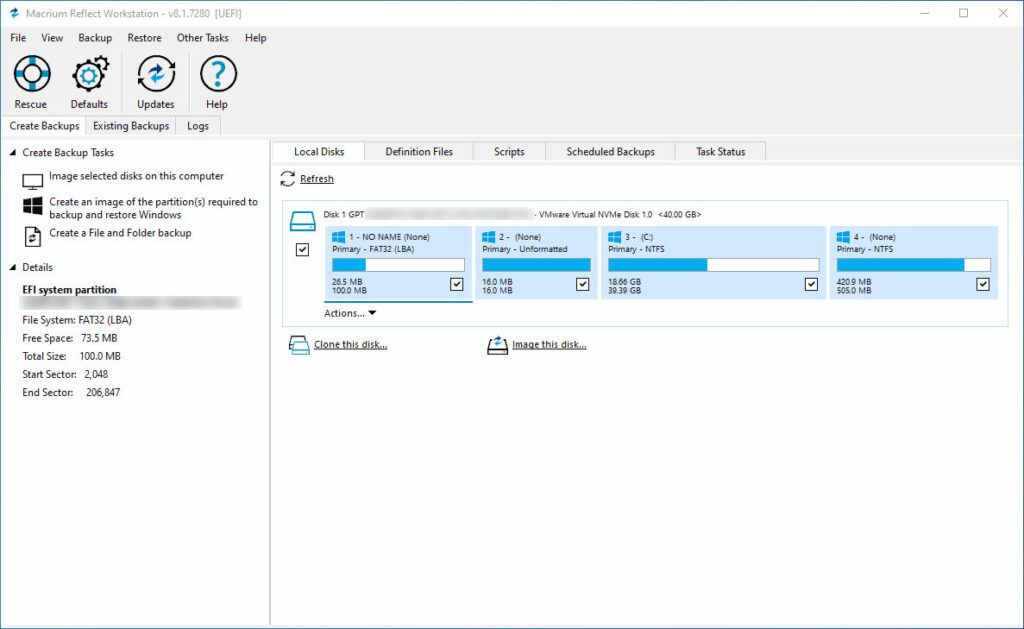The height and width of the screenshot is (629, 1024).
Task: Collapse the Details section
Action: 12,267
